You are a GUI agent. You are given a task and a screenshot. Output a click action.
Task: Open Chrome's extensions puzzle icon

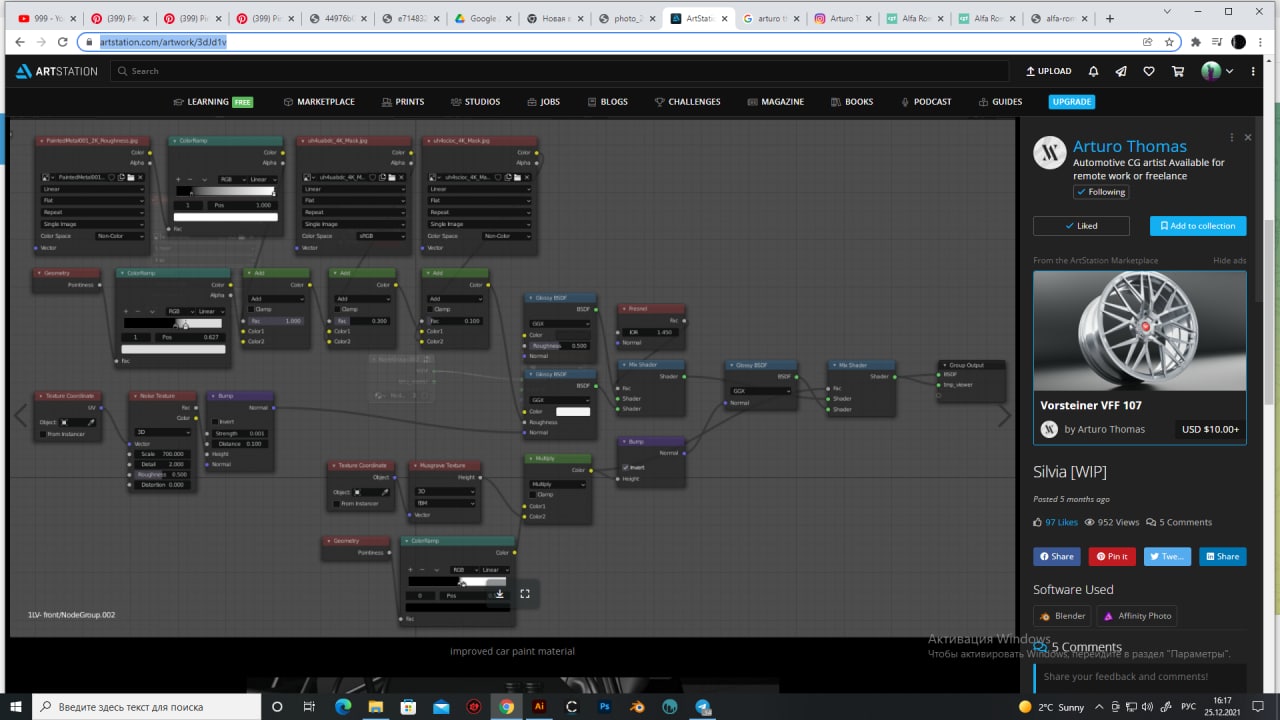coord(1195,42)
